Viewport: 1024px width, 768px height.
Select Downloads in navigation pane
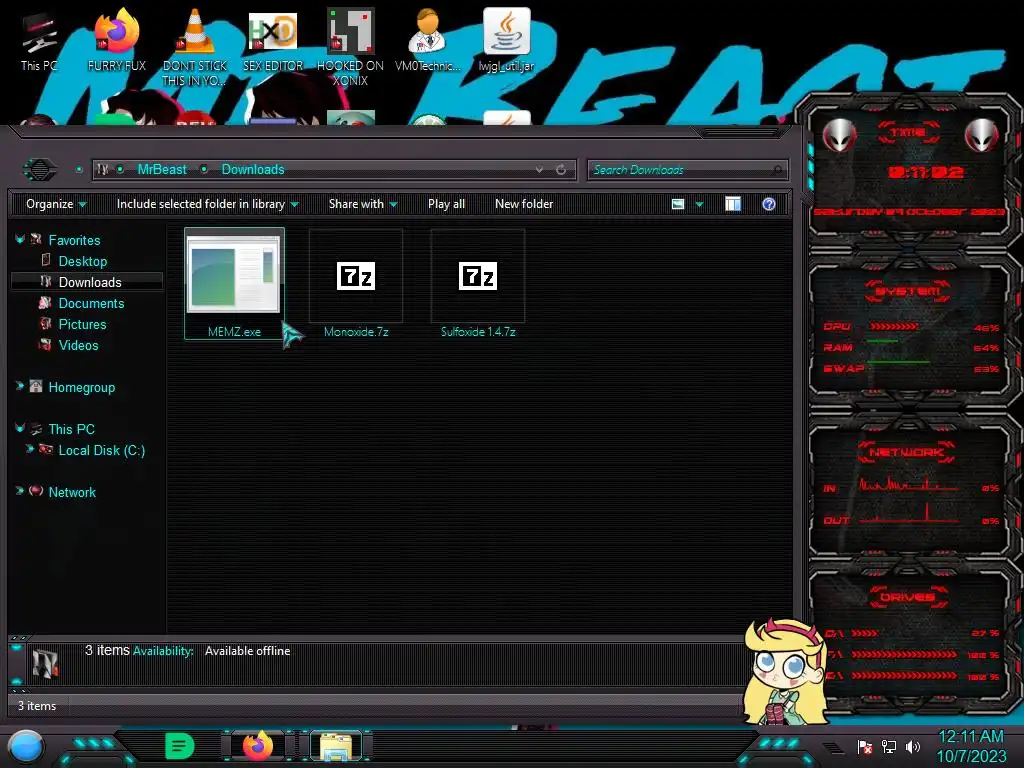(90, 282)
